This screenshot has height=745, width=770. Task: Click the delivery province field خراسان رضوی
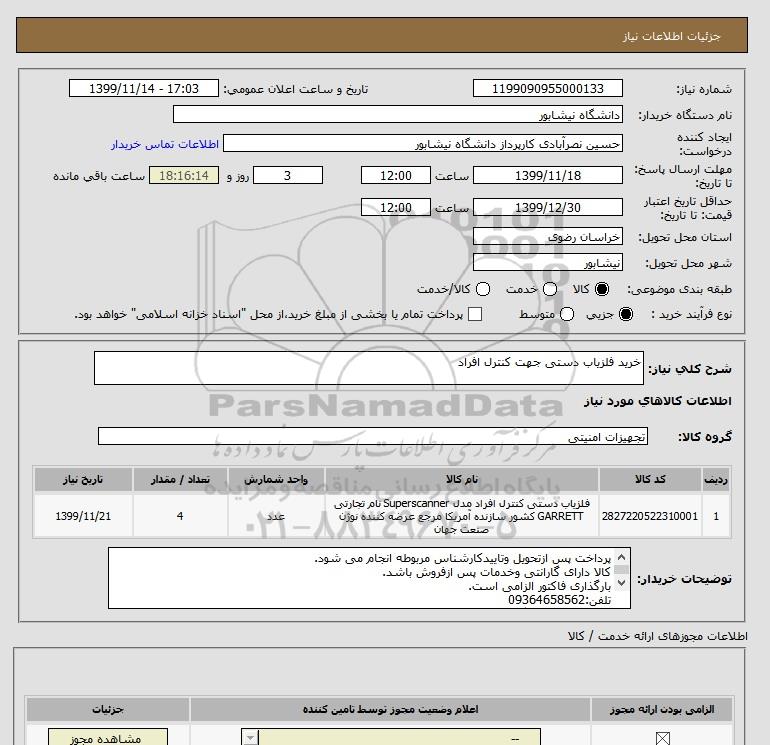tap(548, 237)
